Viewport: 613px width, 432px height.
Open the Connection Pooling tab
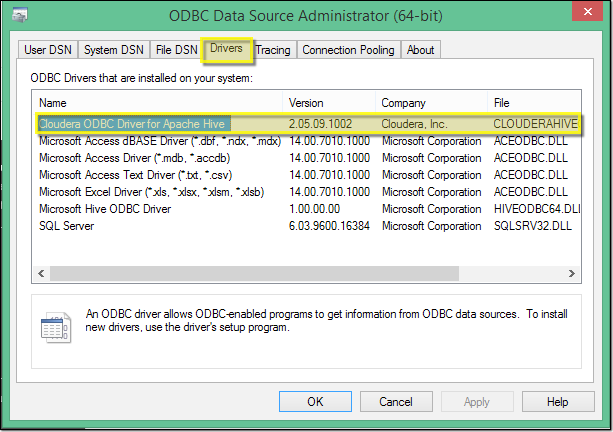[348, 50]
